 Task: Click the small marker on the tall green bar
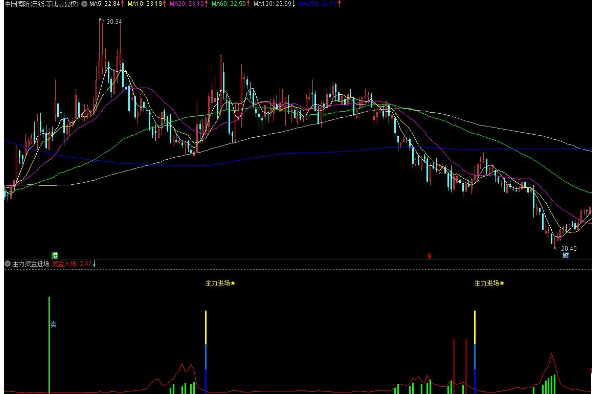tap(54, 324)
